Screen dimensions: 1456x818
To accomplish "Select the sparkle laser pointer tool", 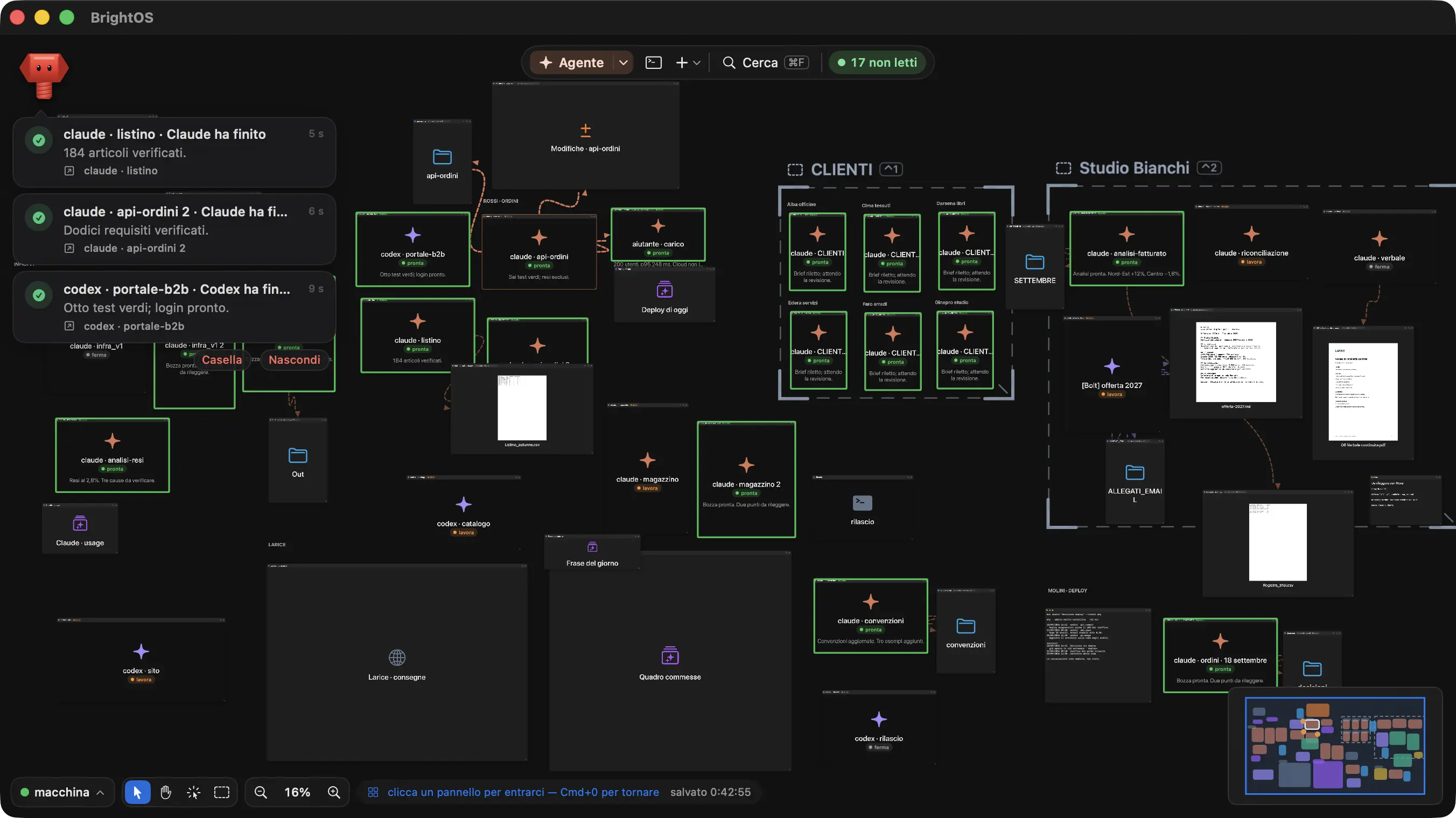I will click(x=193, y=792).
